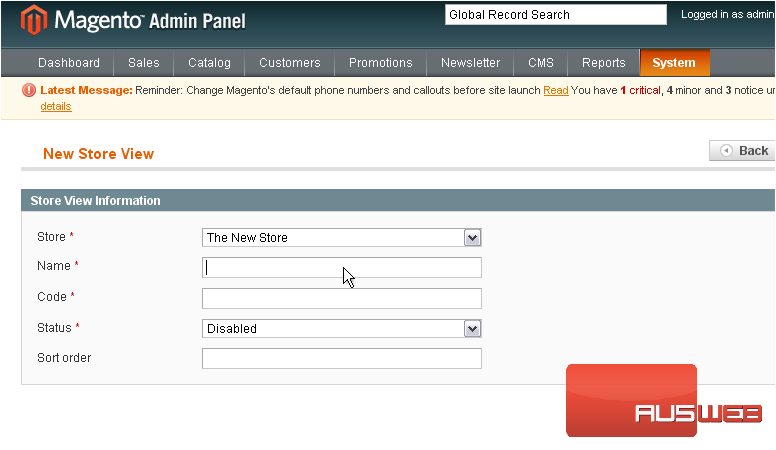Click the Magento logo icon
The width and height of the screenshot is (776, 450).
click(x=34, y=19)
